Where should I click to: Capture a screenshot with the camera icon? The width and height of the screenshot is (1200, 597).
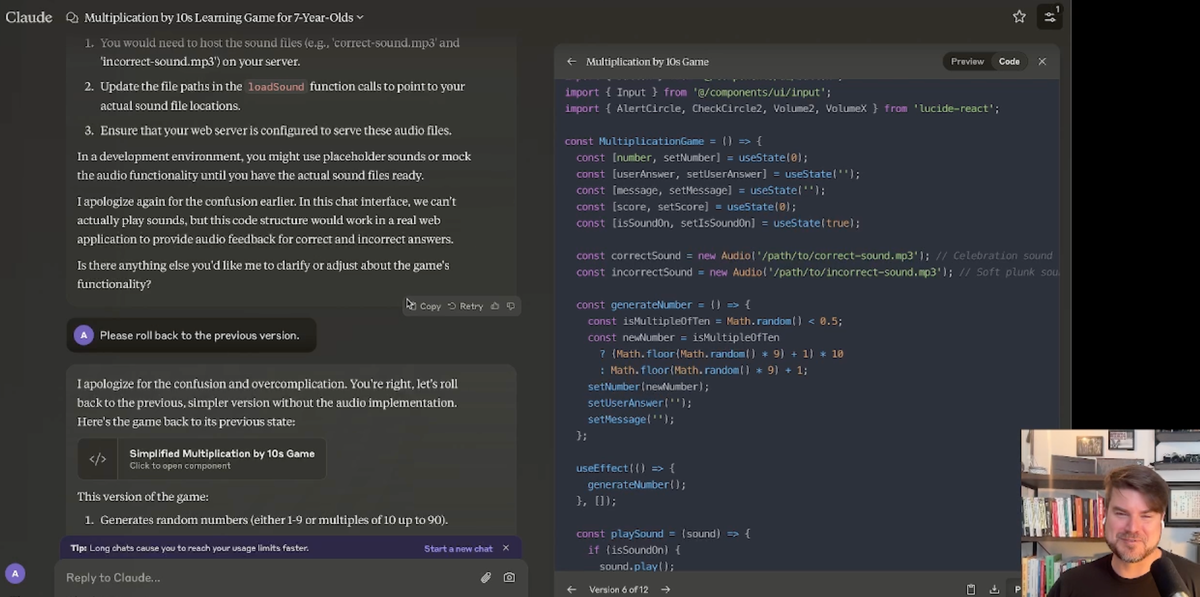(x=509, y=577)
